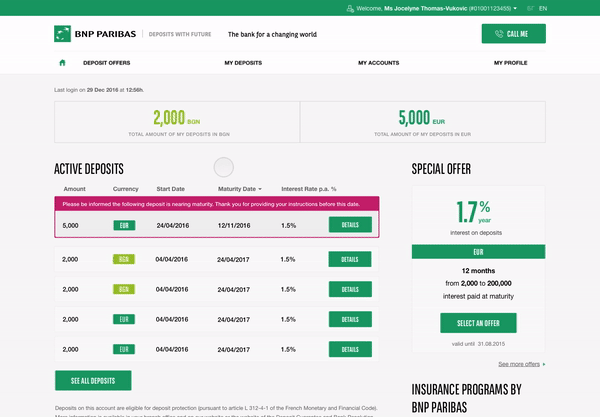600x417 pixels.
Task: Switch language to BG
Action: coord(530,8)
